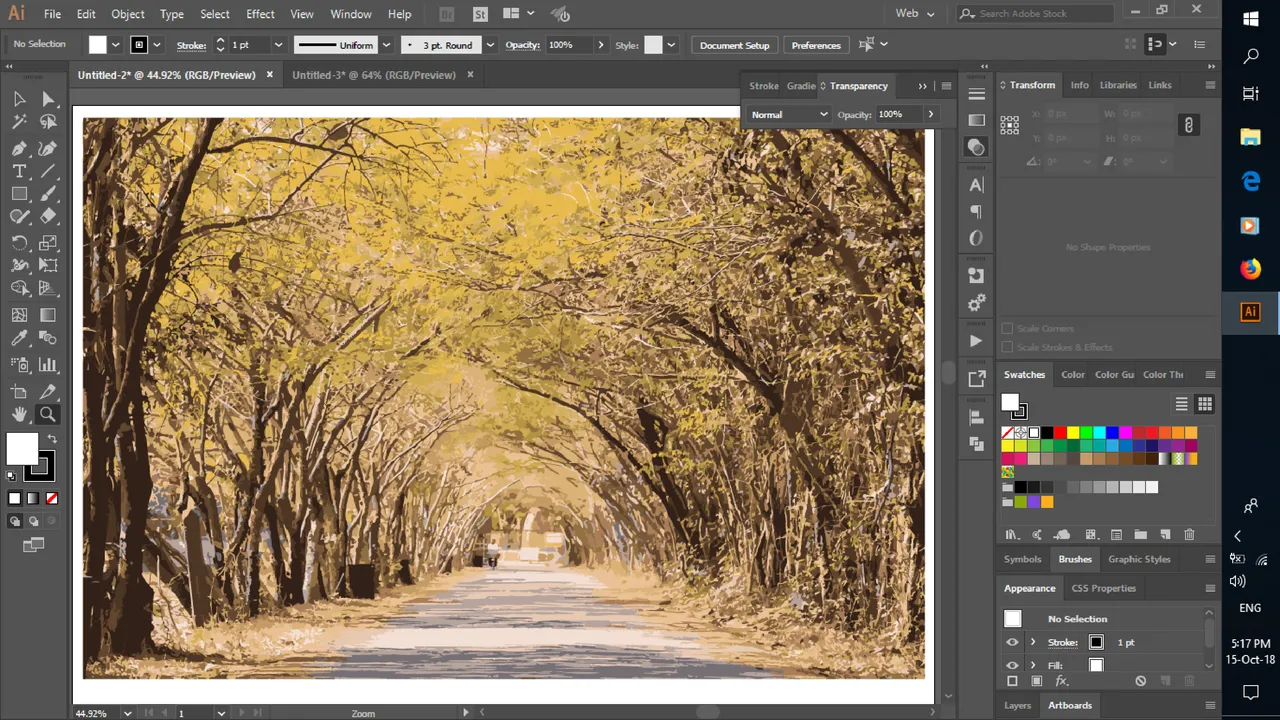This screenshot has width=1280, height=720.
Task: Select the Artboard tool
Action: (x=19, y=392)
